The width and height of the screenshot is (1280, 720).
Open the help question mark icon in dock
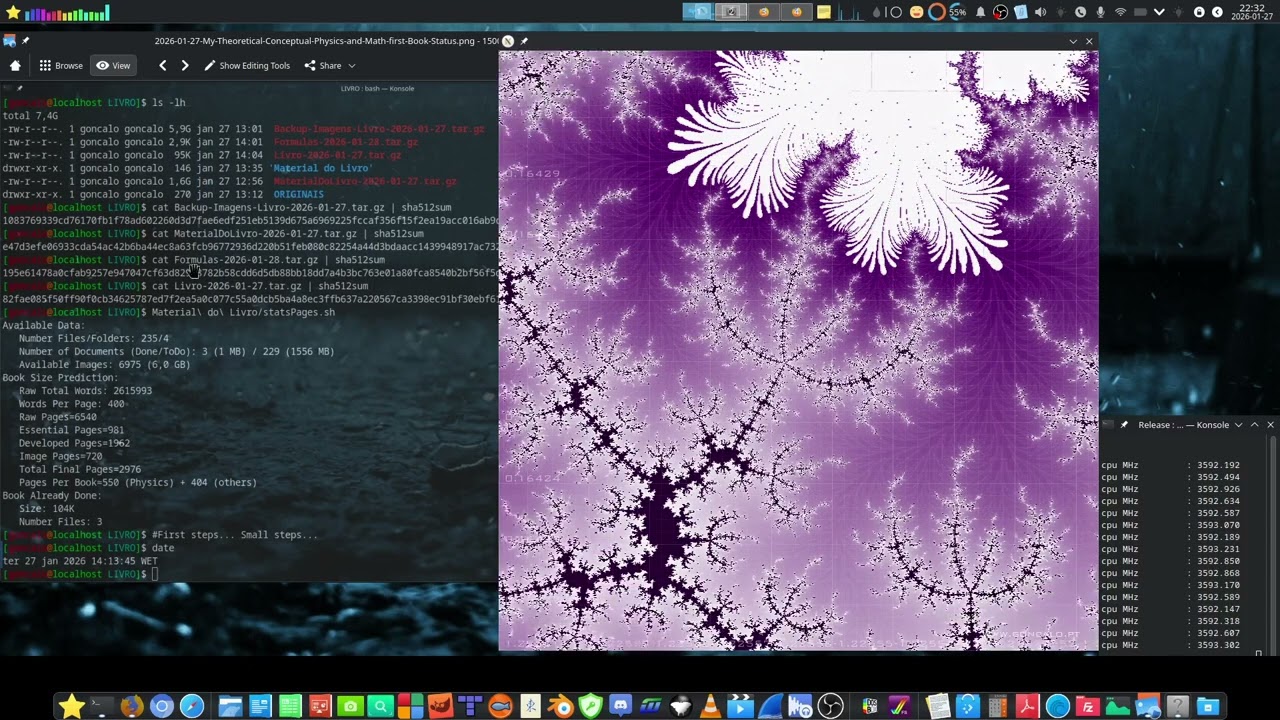coord(1177,707)
